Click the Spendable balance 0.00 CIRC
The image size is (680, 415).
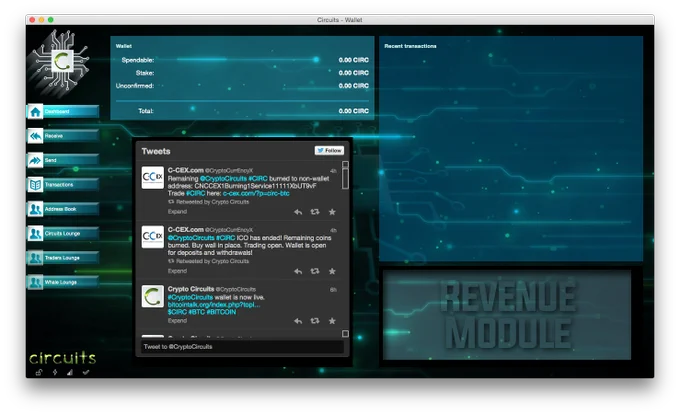353,60
